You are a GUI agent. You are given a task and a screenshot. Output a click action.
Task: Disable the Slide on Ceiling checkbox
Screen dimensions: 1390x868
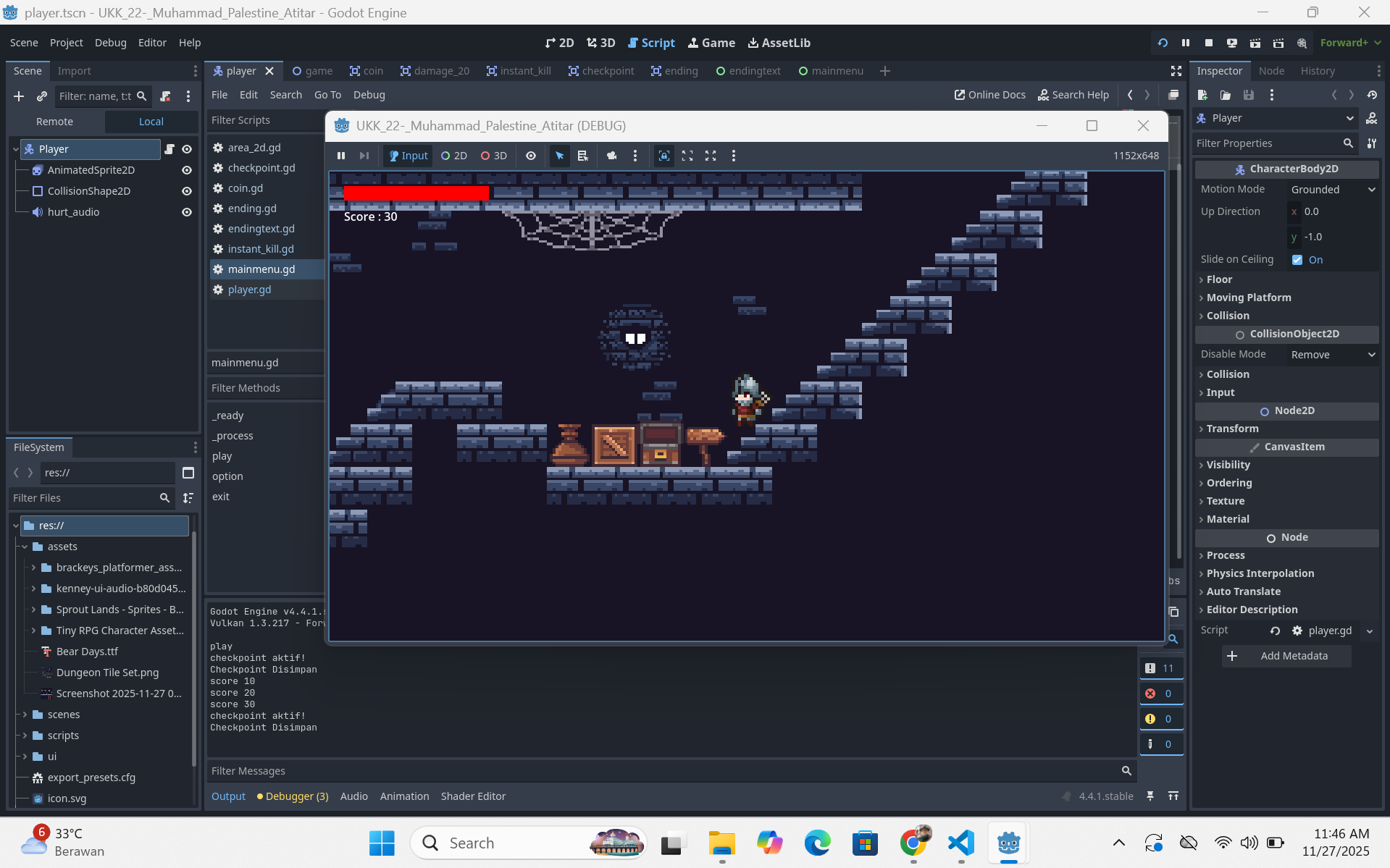click(1297, 260)
